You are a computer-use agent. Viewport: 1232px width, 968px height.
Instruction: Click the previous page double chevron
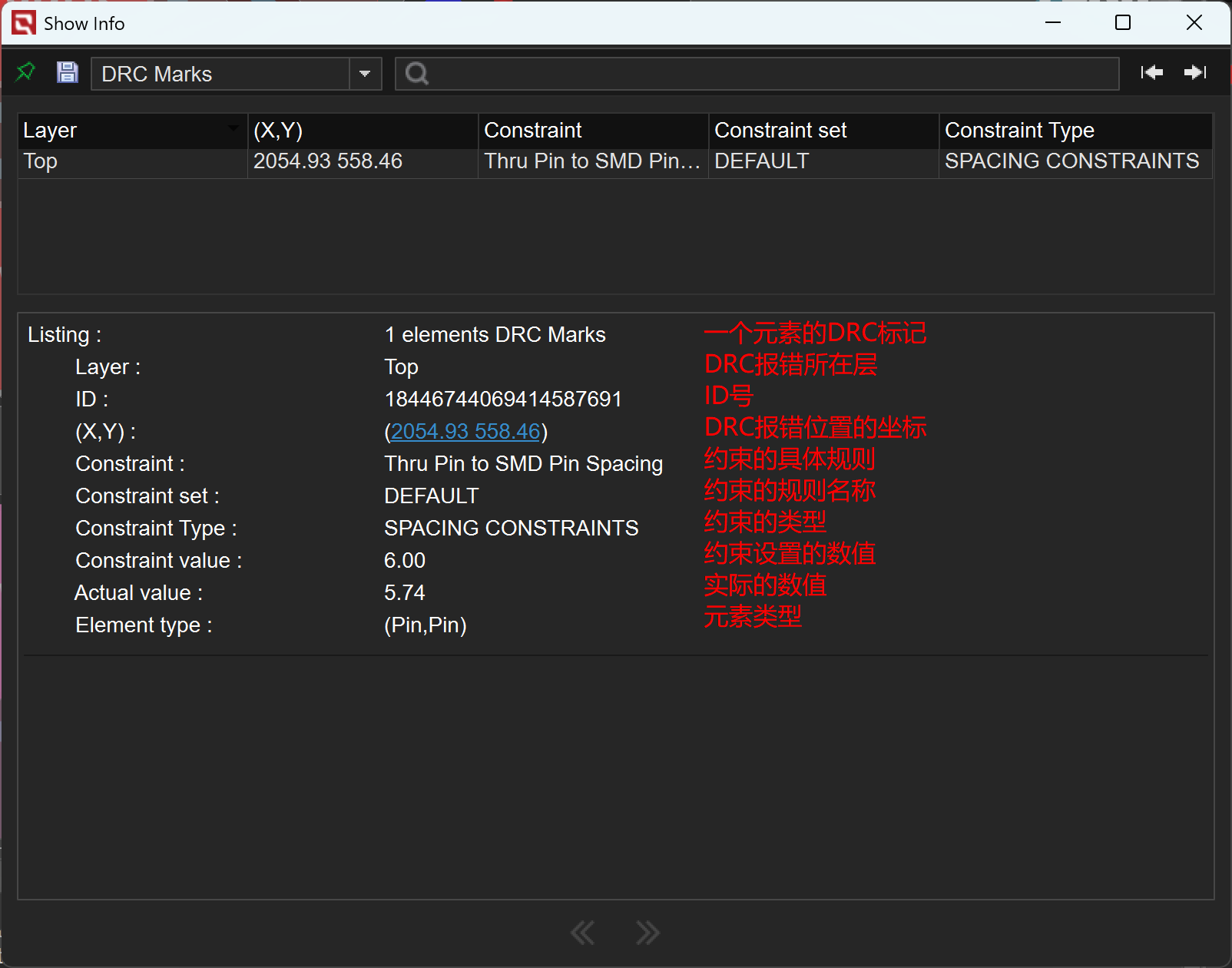pyautogui.click(x=583, y=933)
